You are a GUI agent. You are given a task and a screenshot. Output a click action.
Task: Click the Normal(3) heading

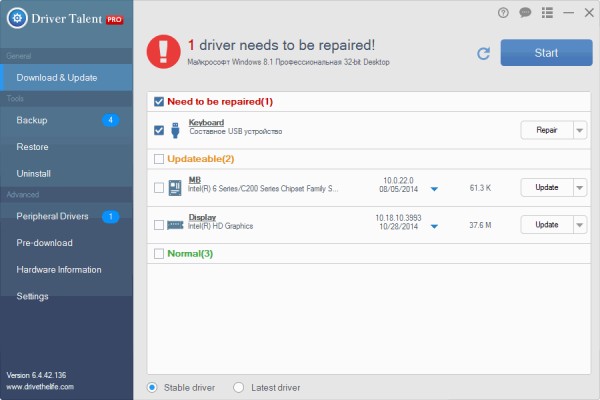(x=190, y=254)
